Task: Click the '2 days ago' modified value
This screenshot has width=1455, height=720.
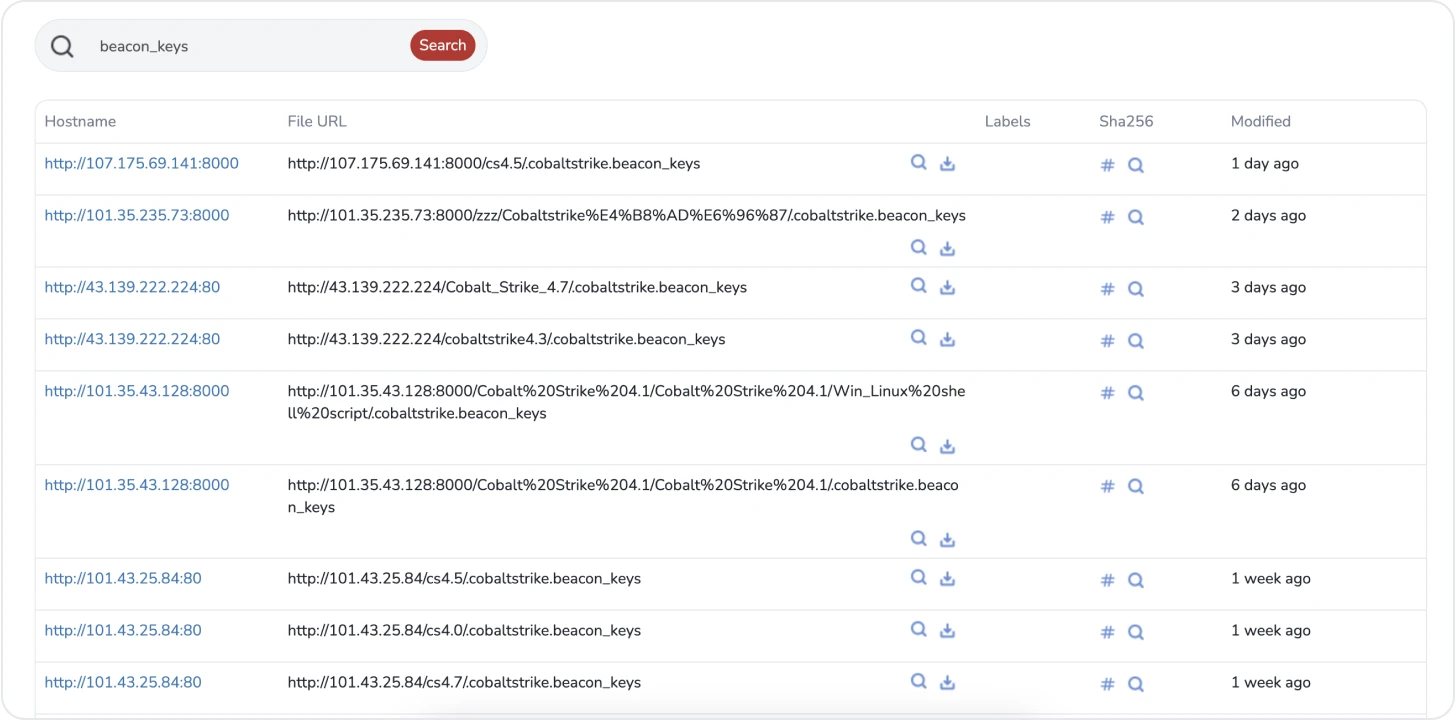Action: click(1268, 215)
